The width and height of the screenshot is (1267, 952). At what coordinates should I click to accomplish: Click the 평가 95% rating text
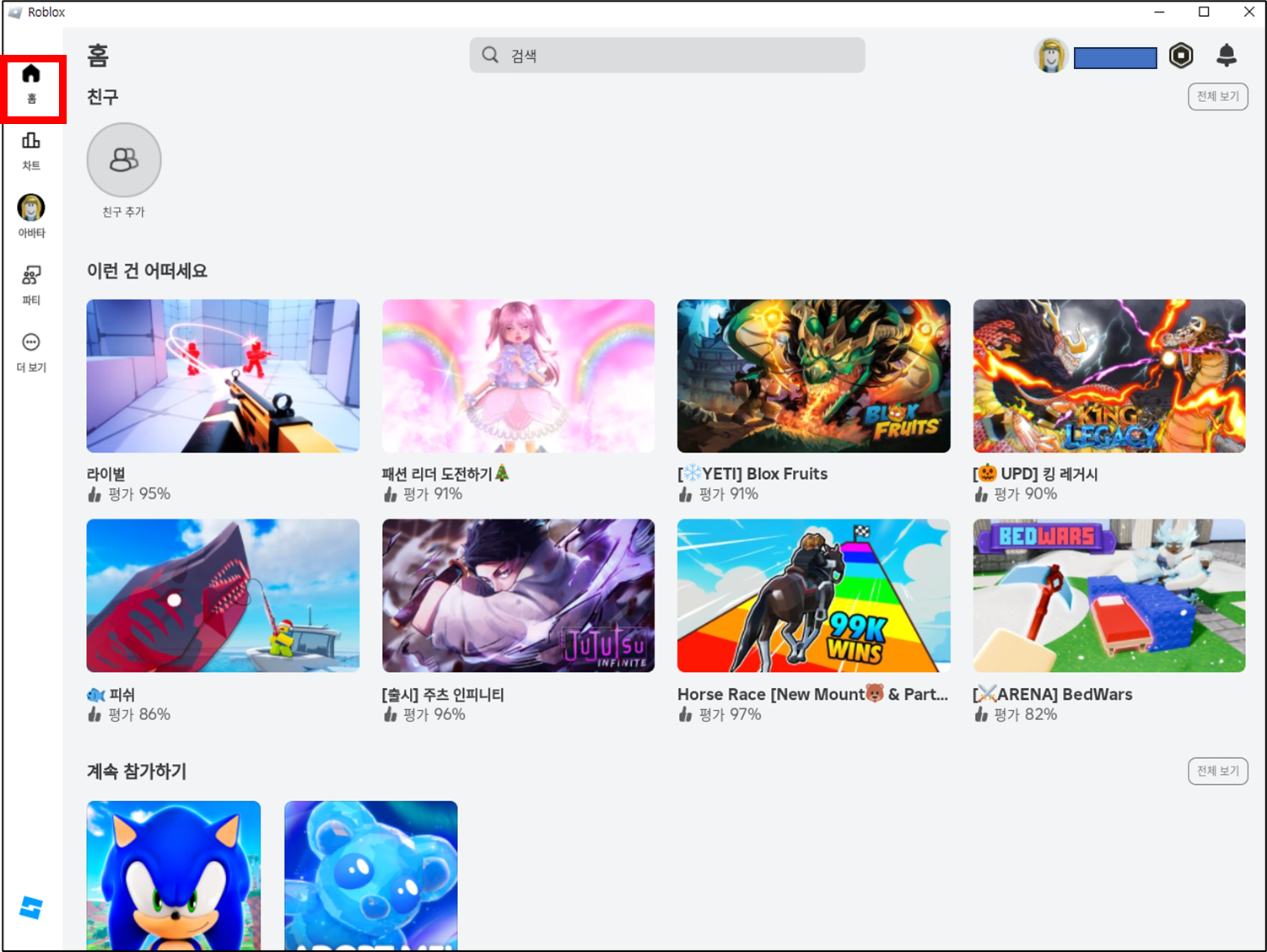(139, 494)
